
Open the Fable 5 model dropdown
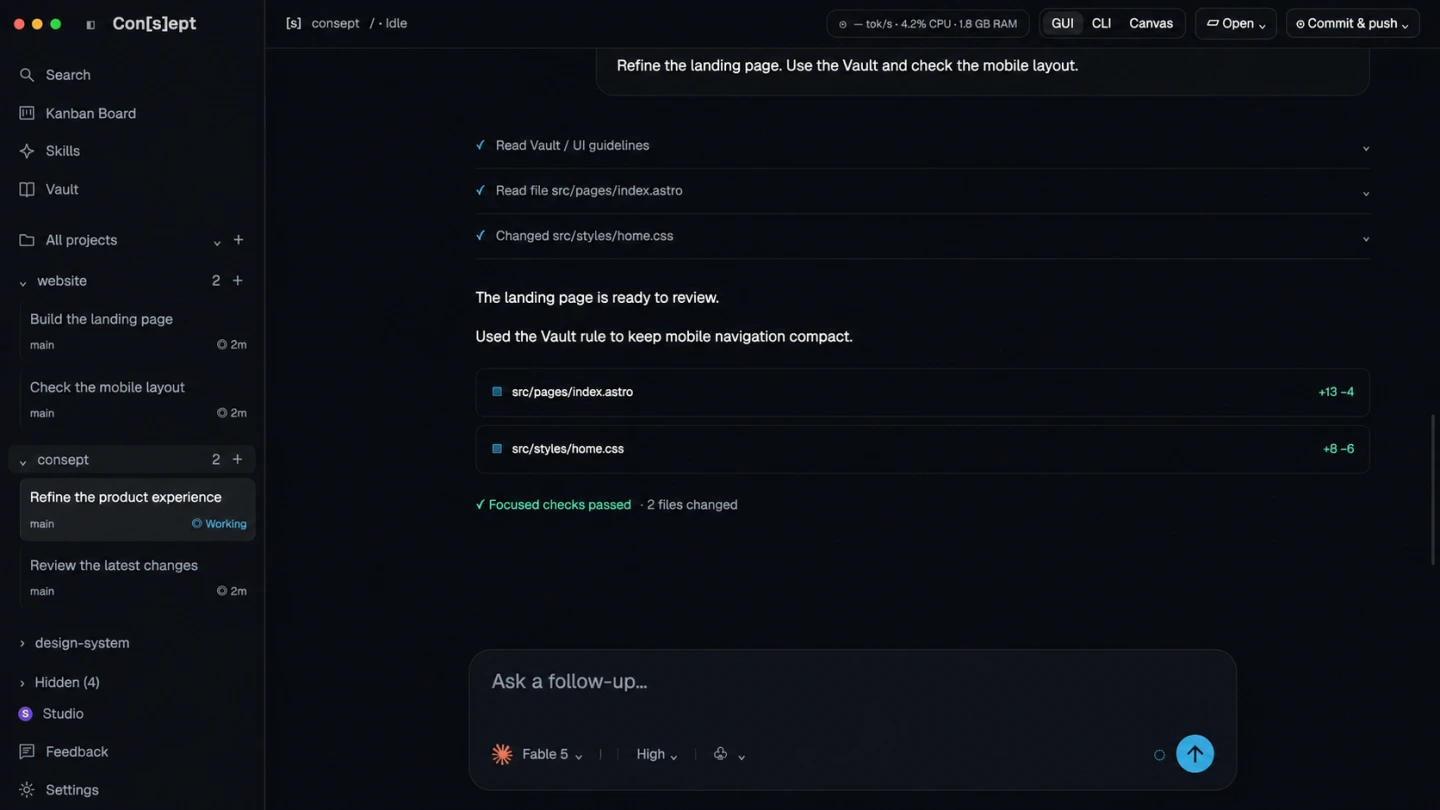538,754
